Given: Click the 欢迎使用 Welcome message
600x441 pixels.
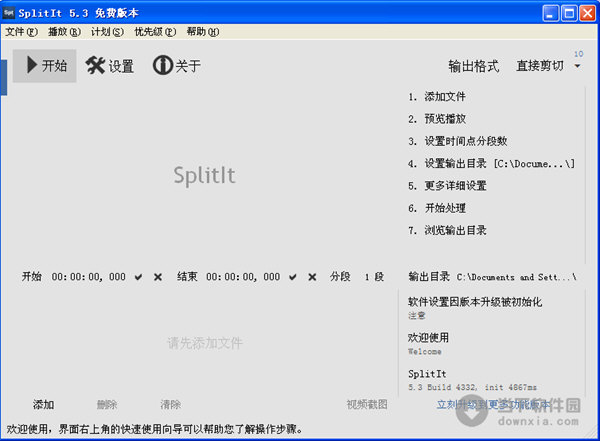Looking at the screenshot, I should (428, 343).
